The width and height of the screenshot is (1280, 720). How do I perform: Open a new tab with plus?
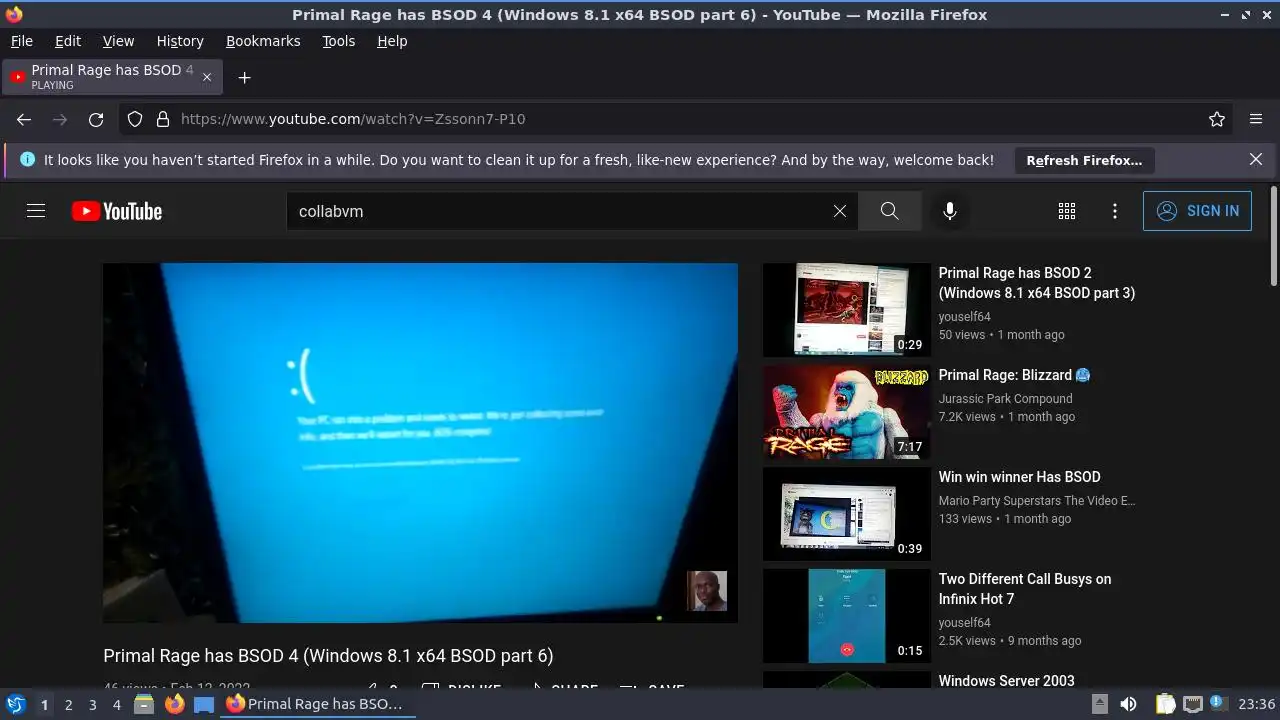pos(244,77)
